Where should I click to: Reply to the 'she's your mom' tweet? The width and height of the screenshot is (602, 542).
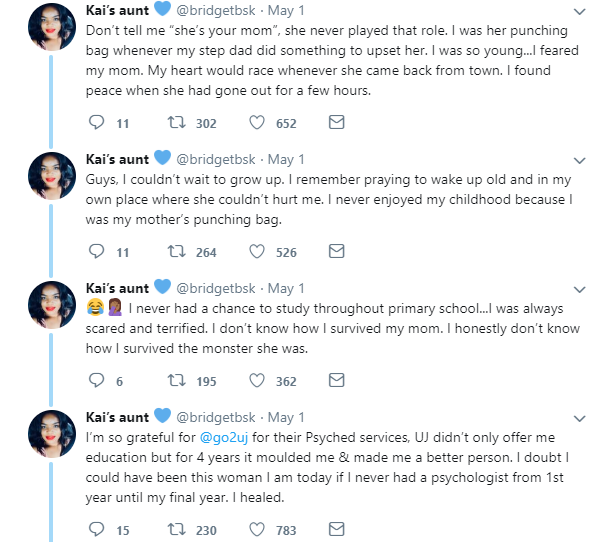pyautogui.click(x=96, y=122)
